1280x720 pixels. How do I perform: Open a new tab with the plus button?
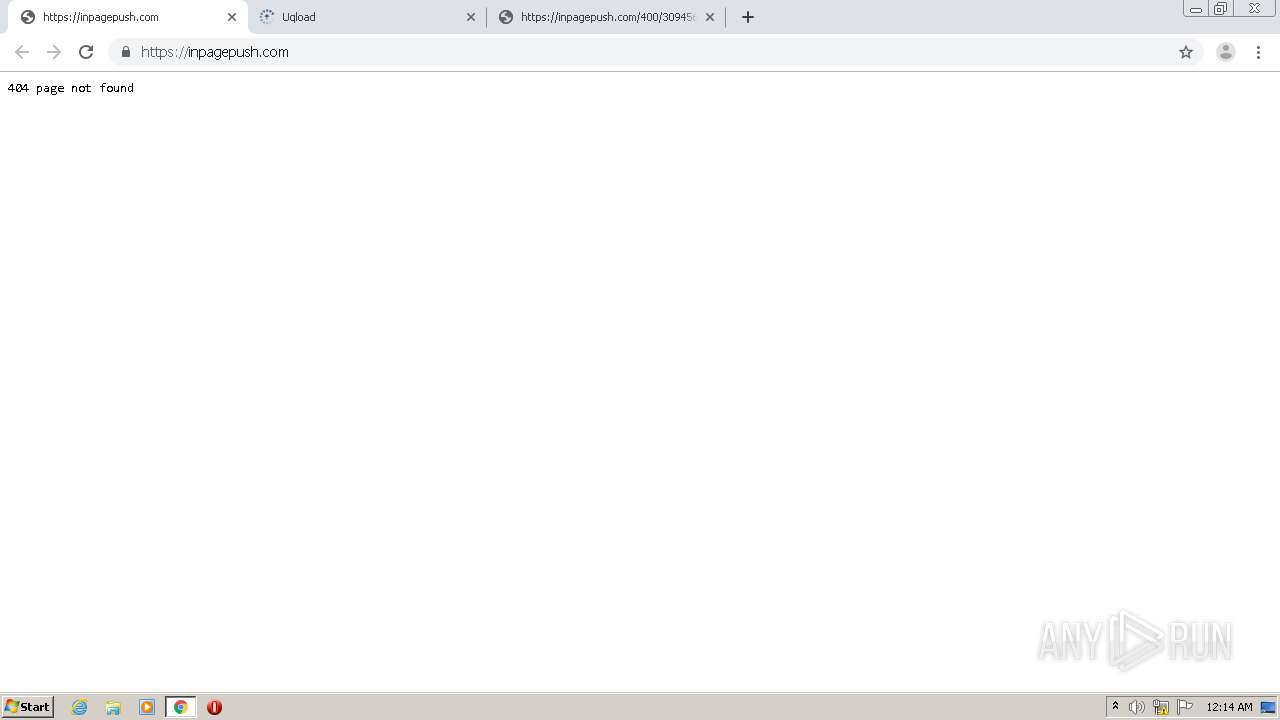click(x=748, y=17)
